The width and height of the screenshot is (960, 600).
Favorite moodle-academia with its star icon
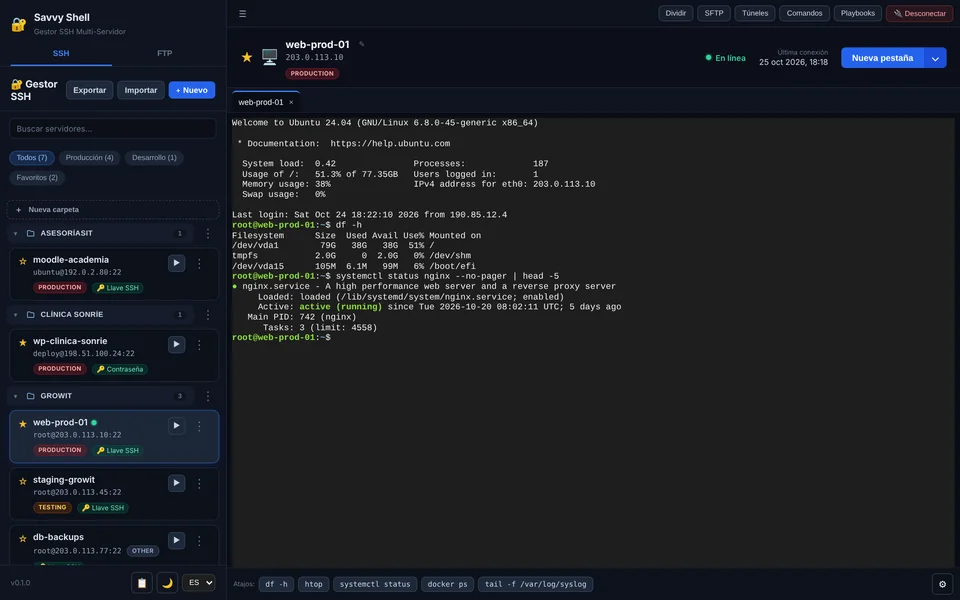(x=23, y=261)
